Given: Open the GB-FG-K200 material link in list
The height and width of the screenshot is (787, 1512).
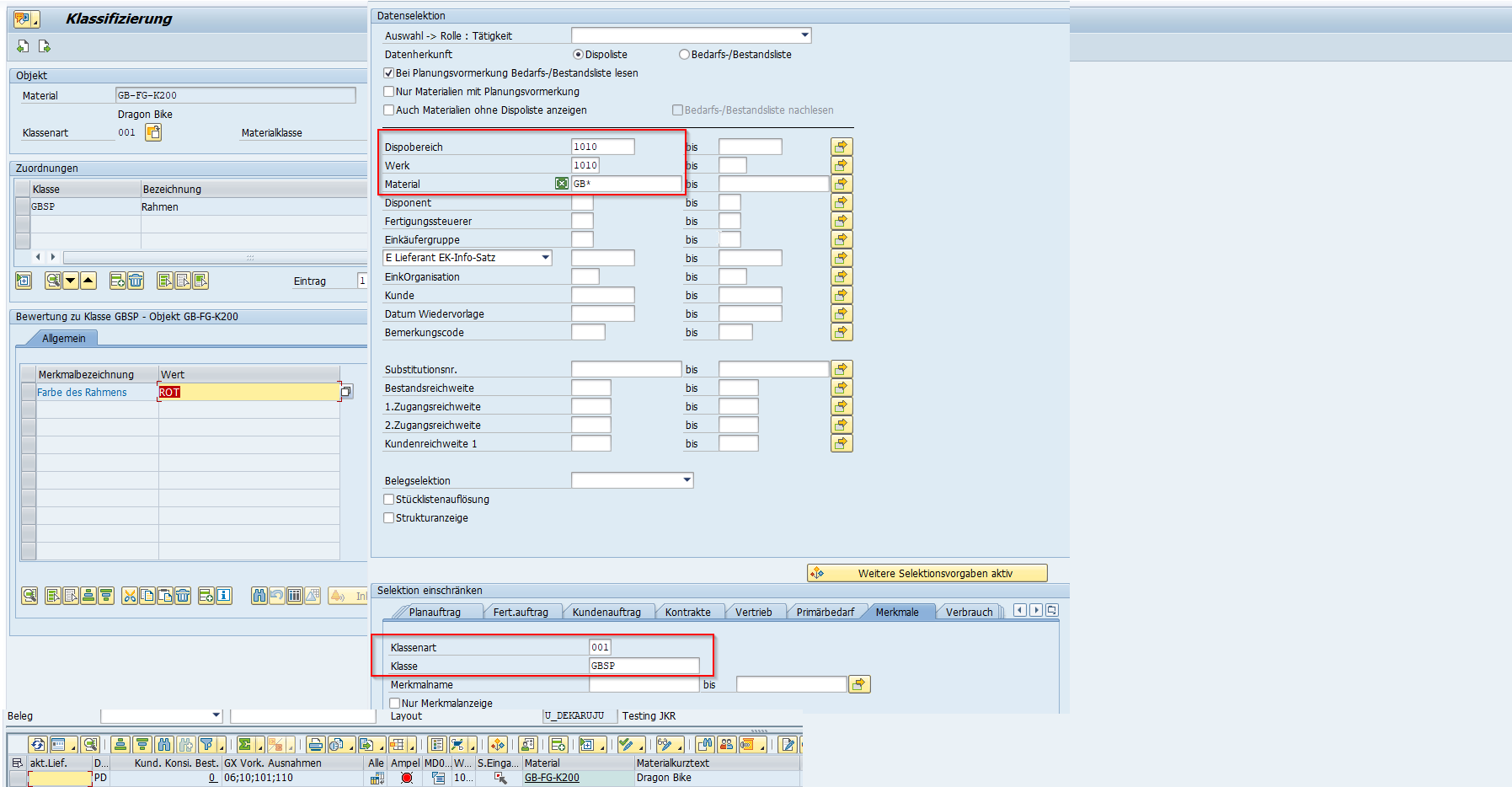Looking at the screenshot, I should 552,778.
